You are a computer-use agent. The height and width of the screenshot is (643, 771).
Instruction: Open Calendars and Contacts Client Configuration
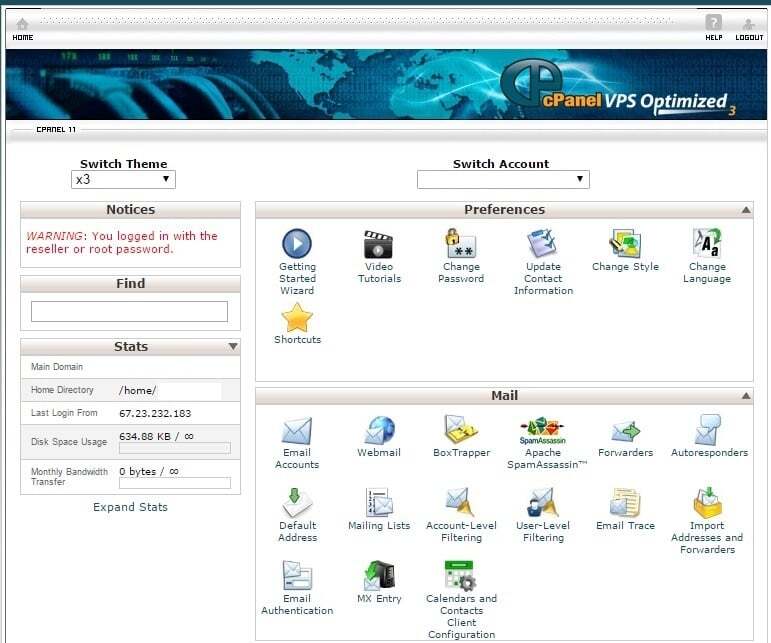coord(461,600)
